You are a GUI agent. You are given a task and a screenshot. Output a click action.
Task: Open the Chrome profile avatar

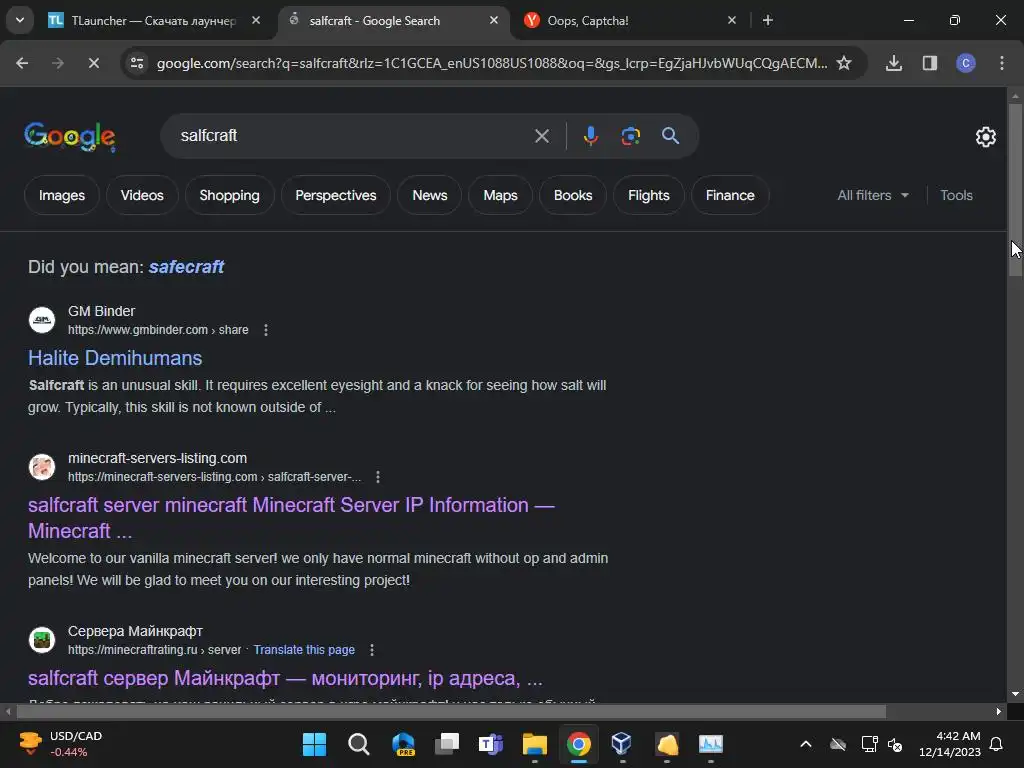[x=966, y=63]
